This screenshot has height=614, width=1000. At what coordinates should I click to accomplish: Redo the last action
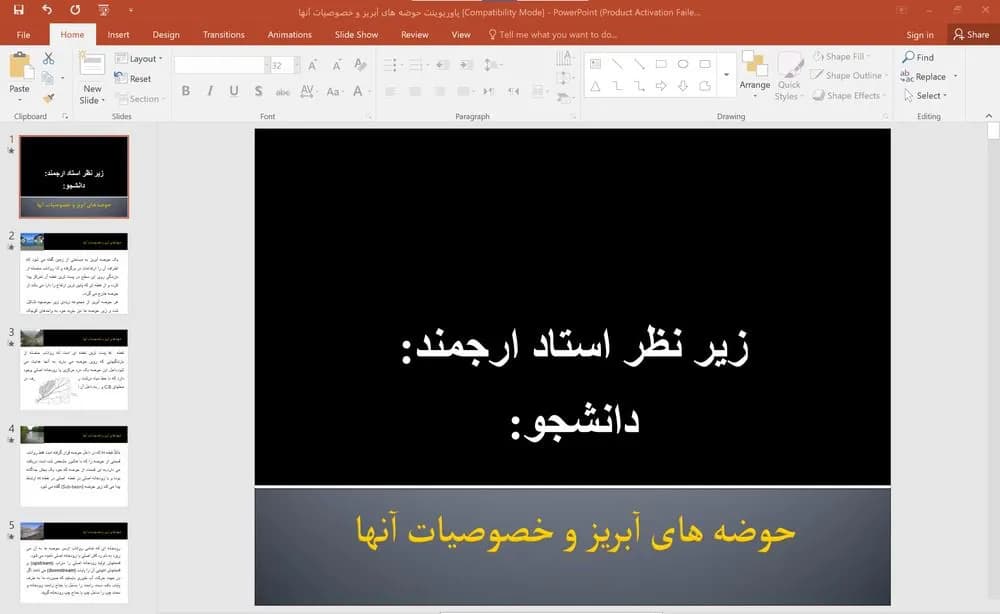click(x=75, y=10)
